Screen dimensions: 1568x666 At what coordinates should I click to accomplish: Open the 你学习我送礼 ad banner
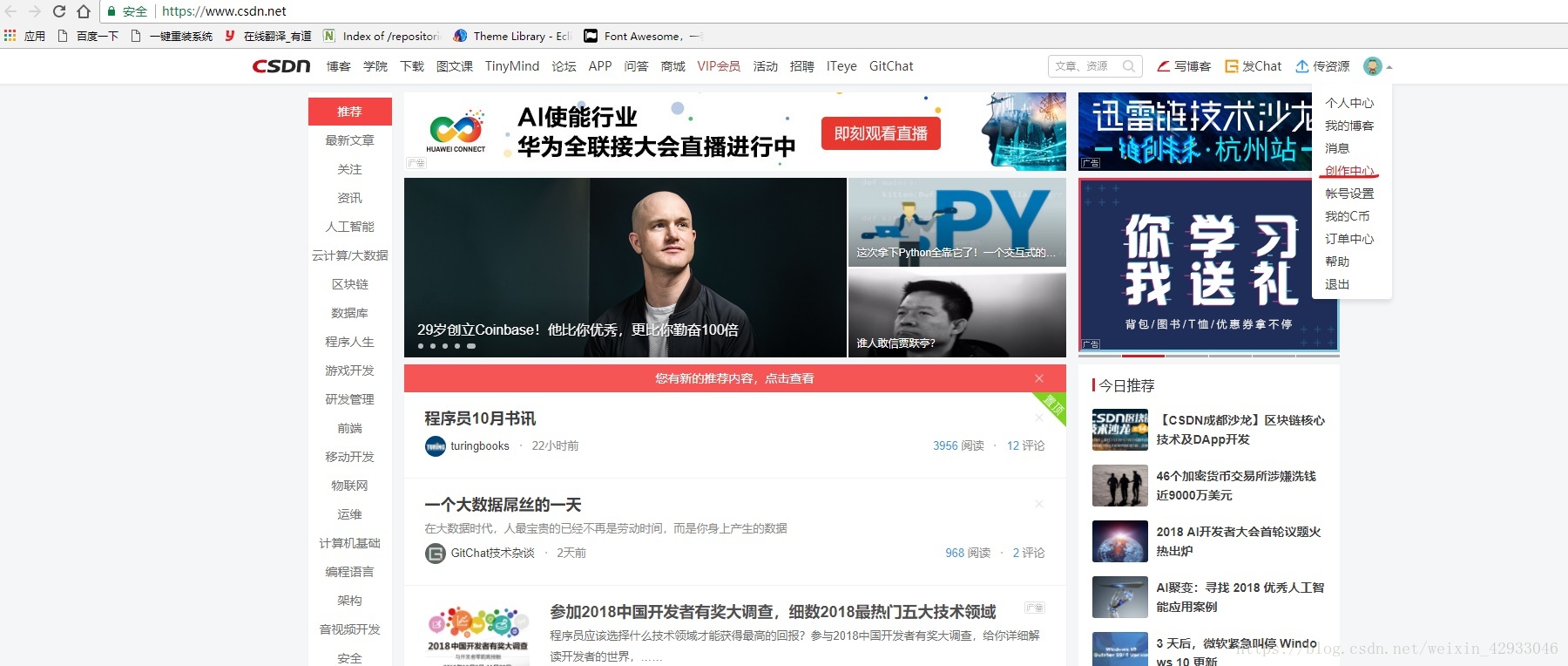pos(1208,265)
